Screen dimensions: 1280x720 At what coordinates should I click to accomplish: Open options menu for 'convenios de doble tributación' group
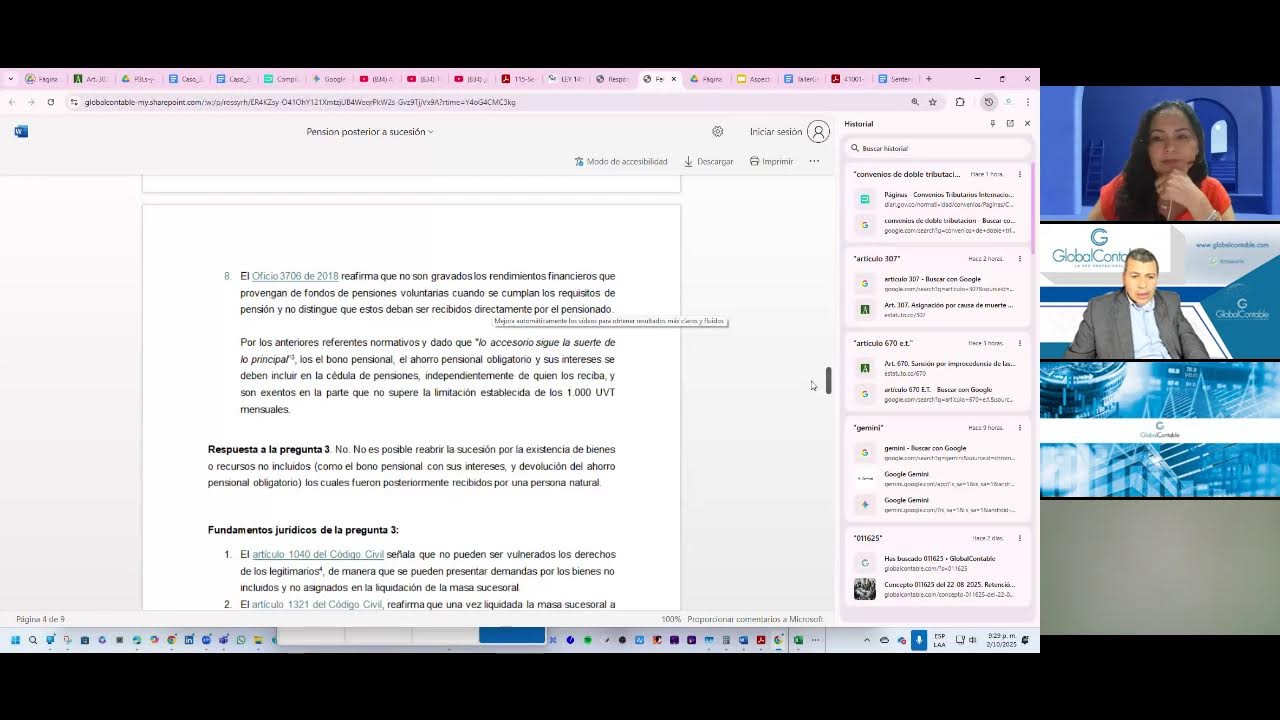(1020, 174)
